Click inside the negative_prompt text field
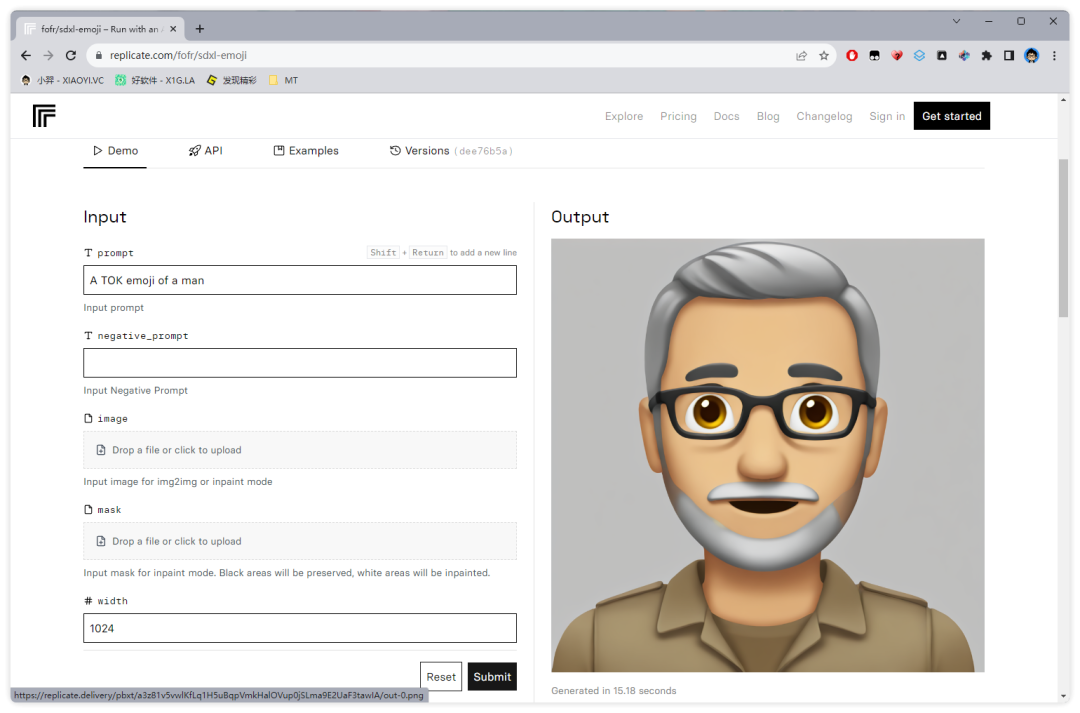The image size is (1080, 713). pos(300,363)
